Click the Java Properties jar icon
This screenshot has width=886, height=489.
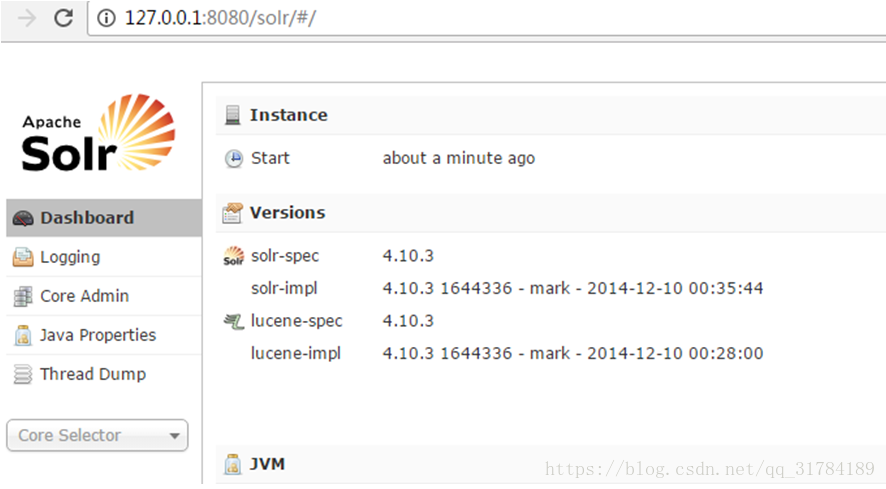[23, 335]
